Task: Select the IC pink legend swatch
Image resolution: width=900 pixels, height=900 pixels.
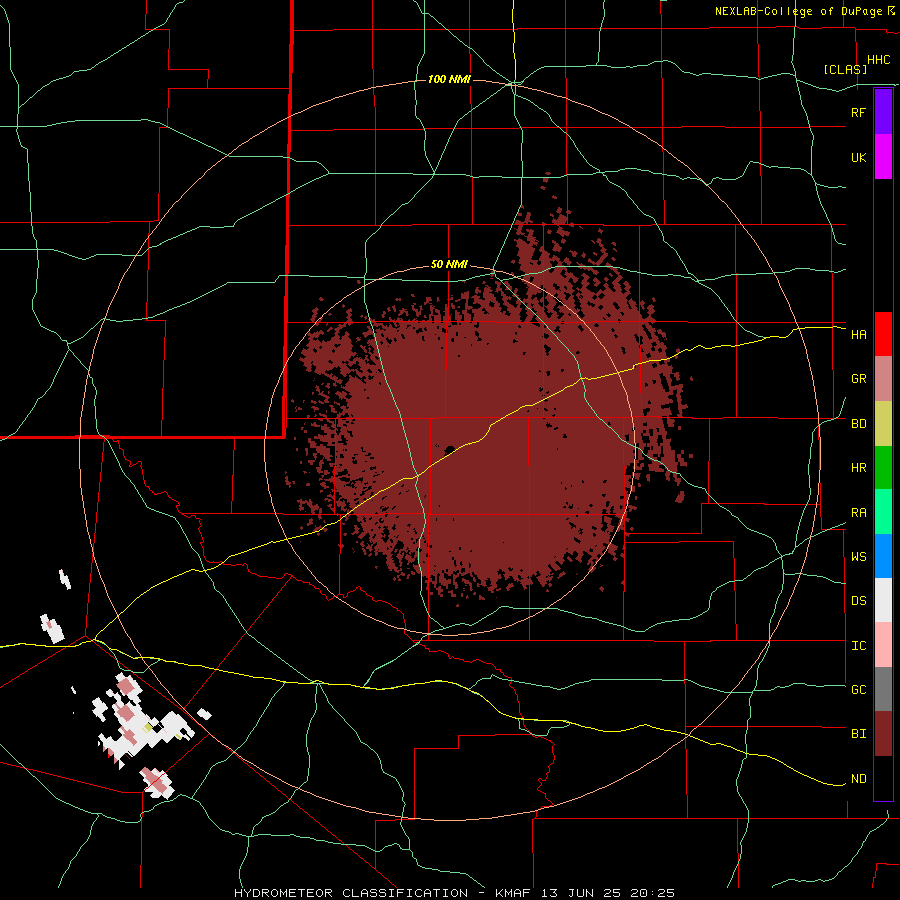Action: [x=883, y=645]
